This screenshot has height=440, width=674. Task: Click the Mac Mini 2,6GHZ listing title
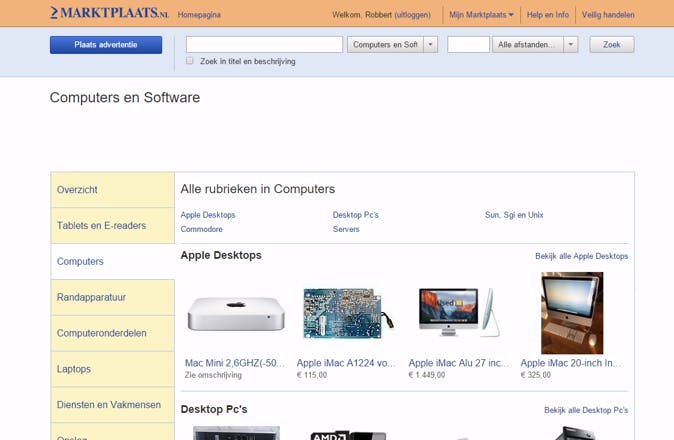tap(235, 363)
